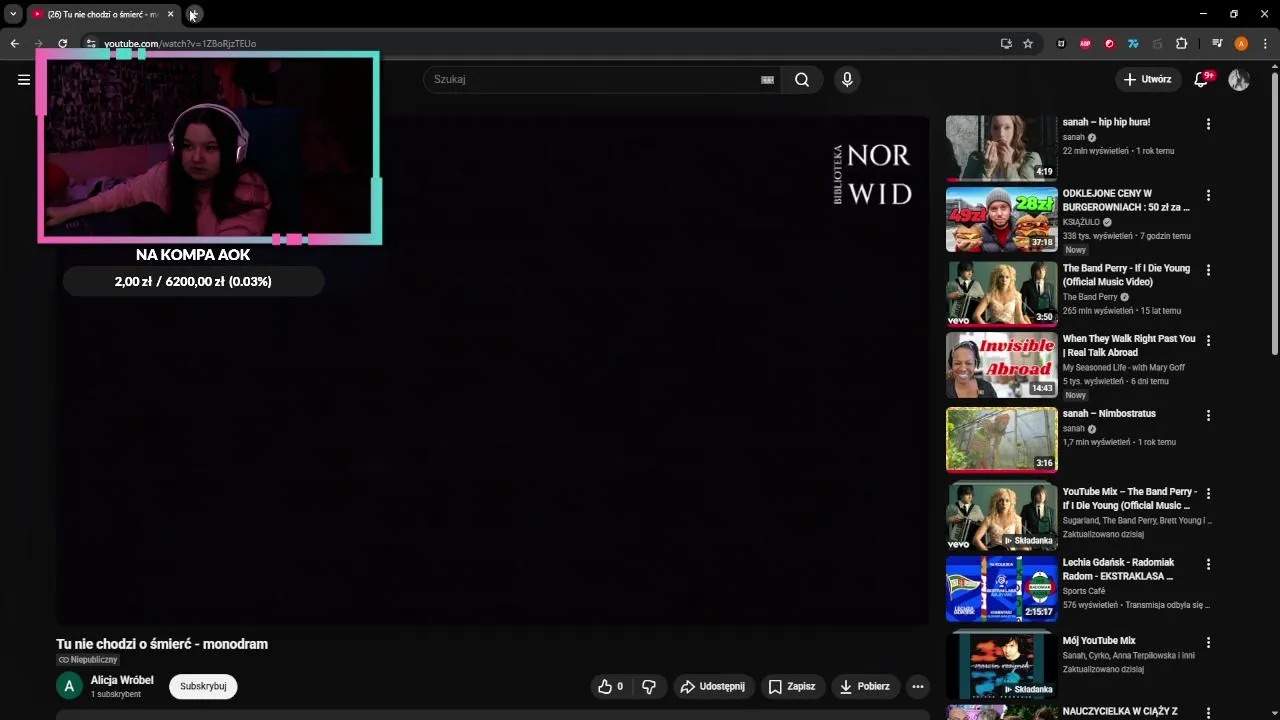The image size is (1280, 720).
Task: Open the ODKLEJONE CENY burger video thumbnail
Action: [x=1001, y=219]
